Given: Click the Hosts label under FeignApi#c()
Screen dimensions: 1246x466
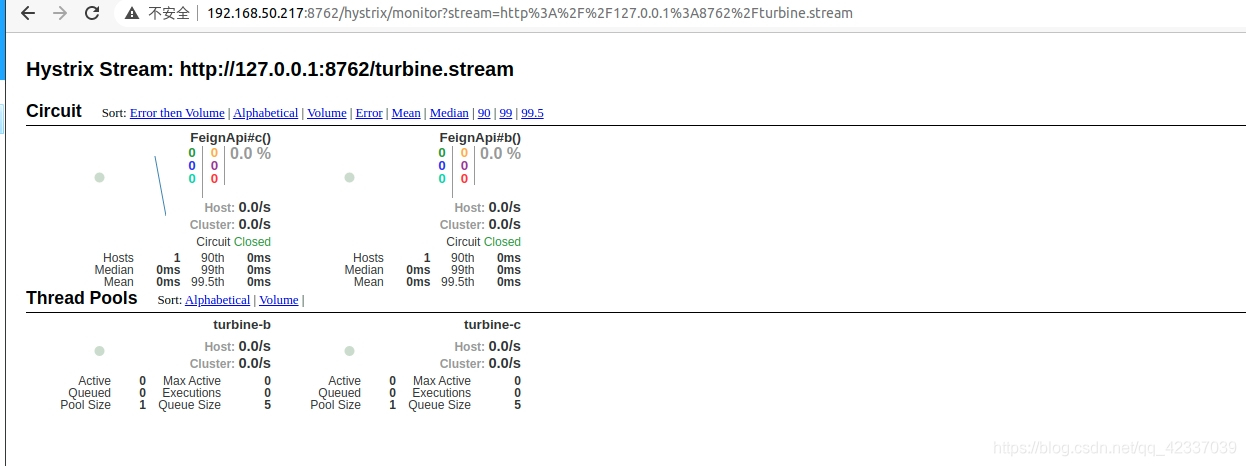Looking at the screenshot, I should tap(118, 258).
